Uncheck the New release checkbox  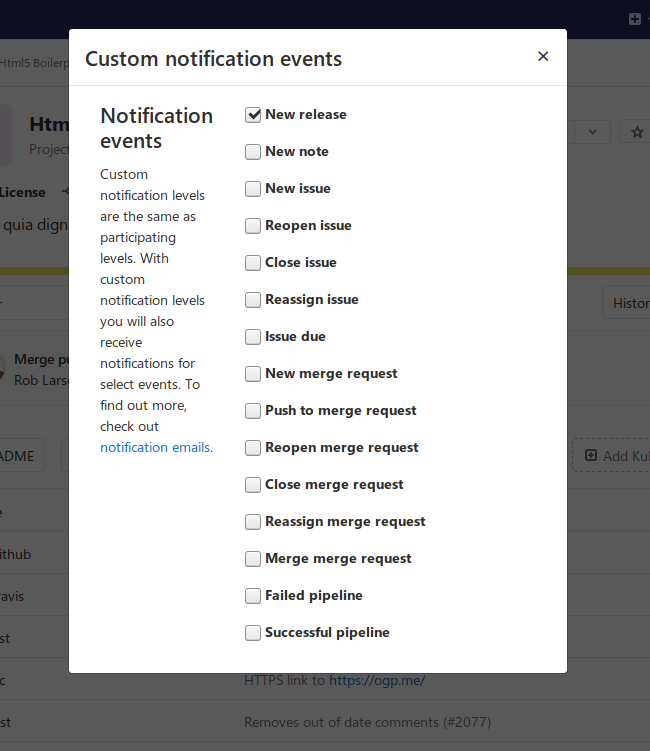tap(253, 115)
